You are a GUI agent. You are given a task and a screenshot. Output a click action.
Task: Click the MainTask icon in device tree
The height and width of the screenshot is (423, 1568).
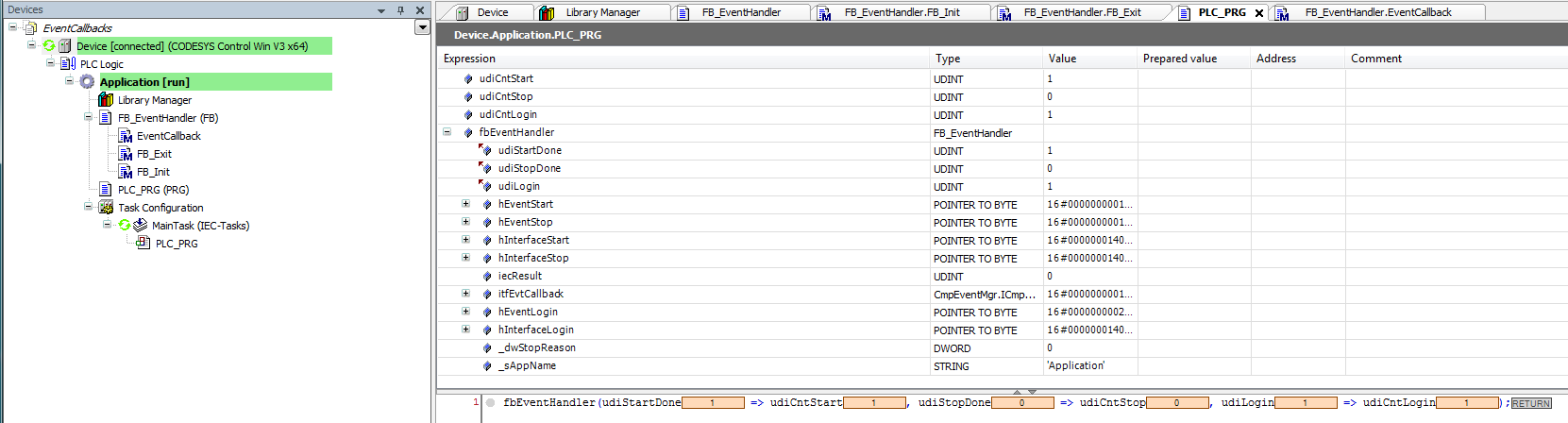click(140, 226)
